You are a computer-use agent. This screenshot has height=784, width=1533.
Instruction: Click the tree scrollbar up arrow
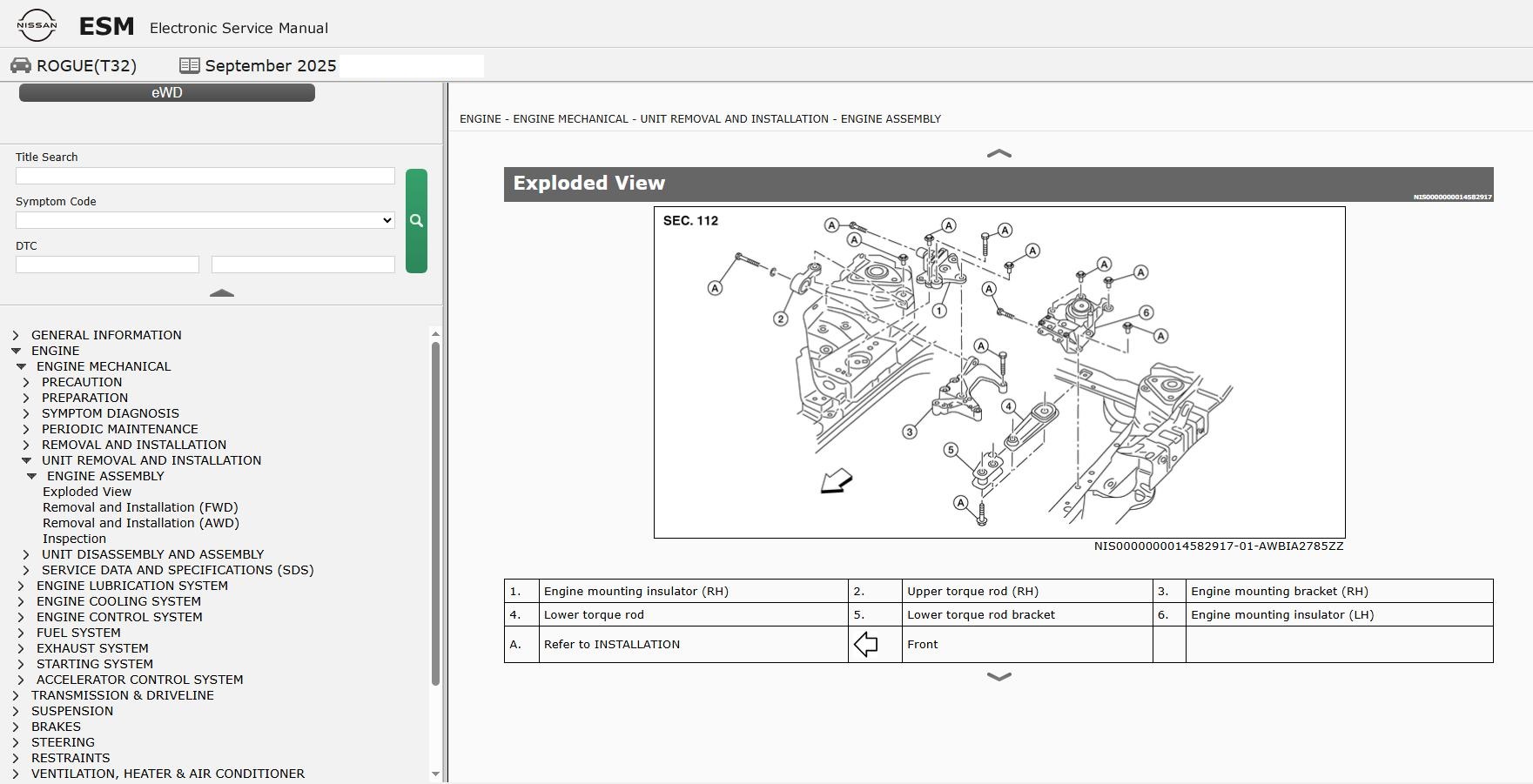(x=435, y=333)
